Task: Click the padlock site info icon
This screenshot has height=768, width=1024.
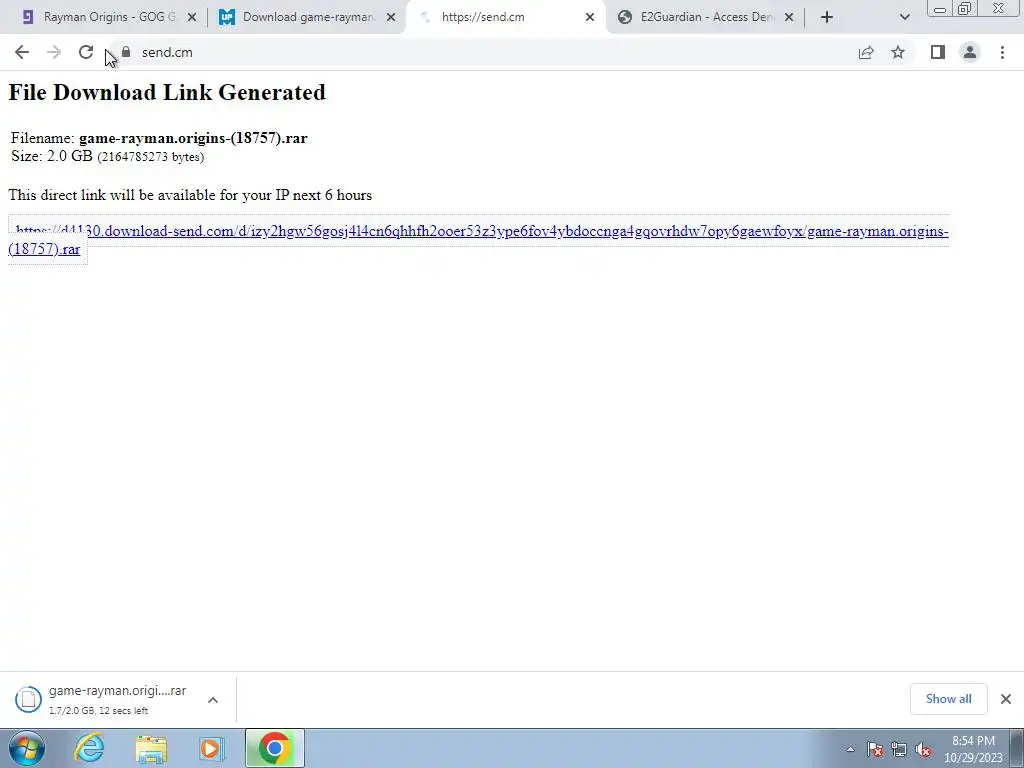Action: click(x=126, y=52)
